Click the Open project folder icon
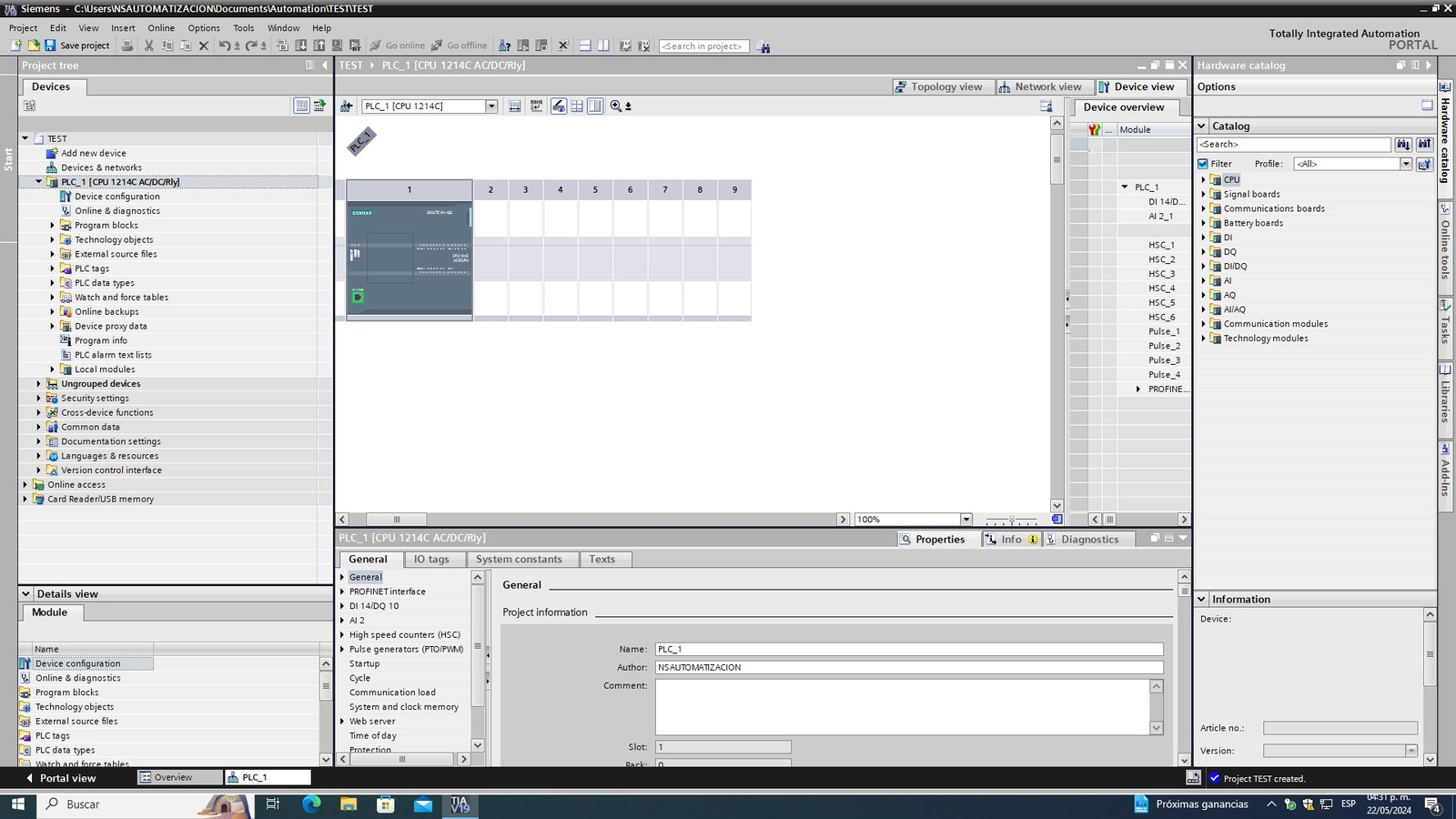Viewport: 1456px width, 819px height. click(x=33, y=45)
